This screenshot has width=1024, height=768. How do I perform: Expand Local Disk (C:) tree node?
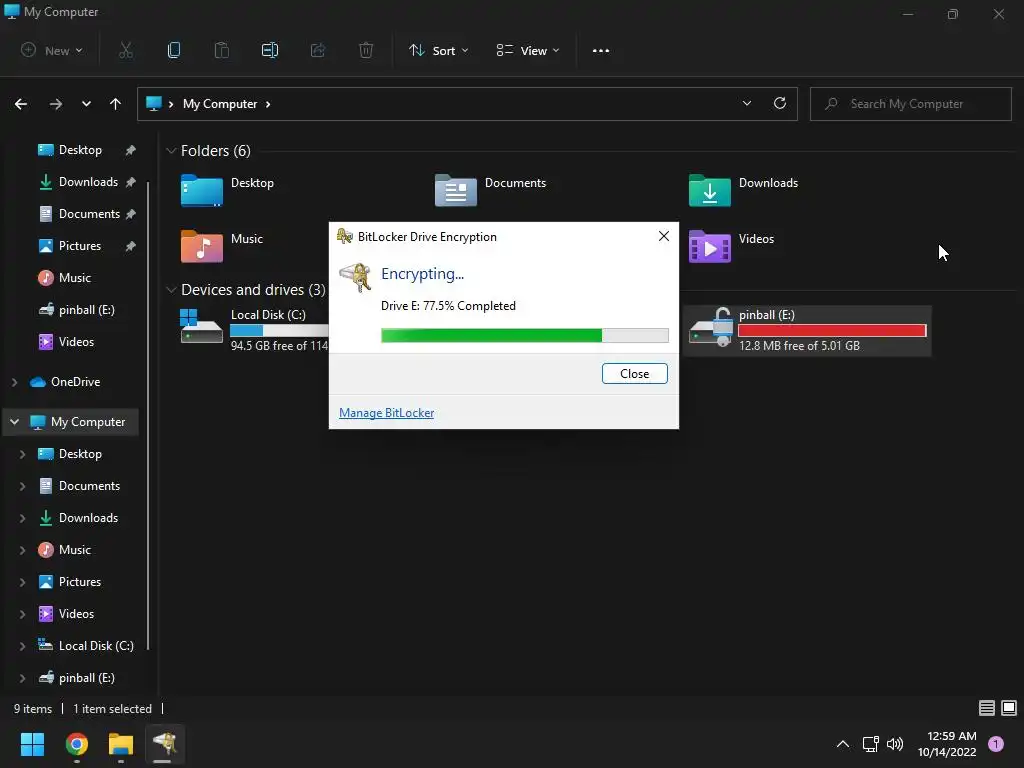point(22,646)
